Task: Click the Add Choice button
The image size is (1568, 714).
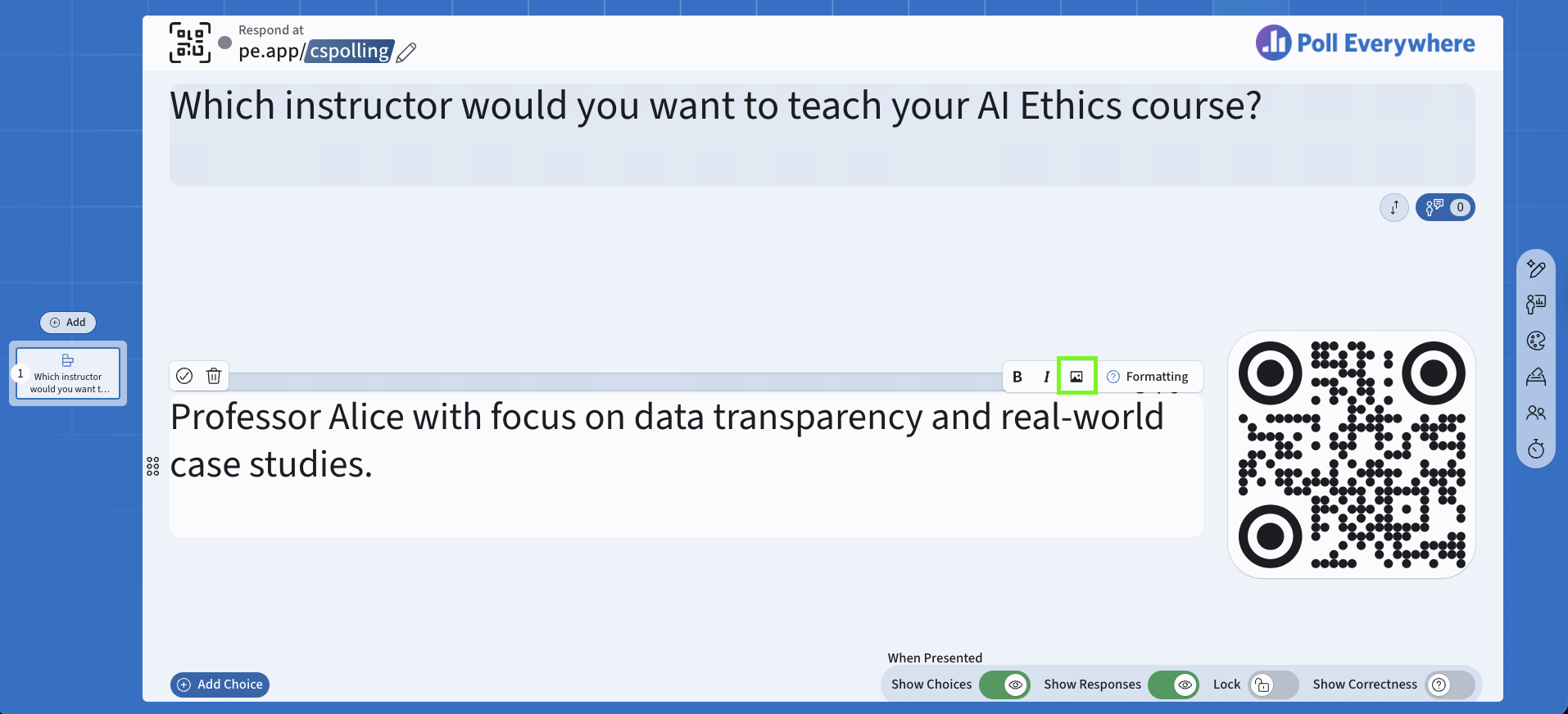Action: (x=220, y=685)
